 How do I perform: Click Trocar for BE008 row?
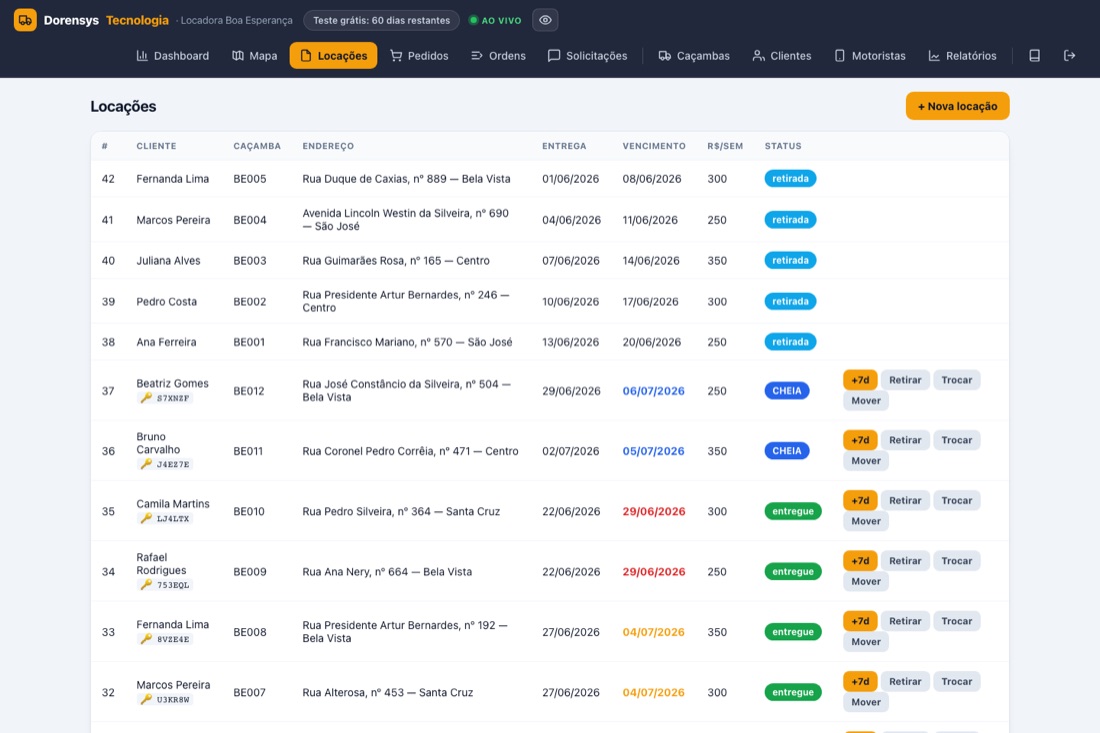(x=956, y=621)
